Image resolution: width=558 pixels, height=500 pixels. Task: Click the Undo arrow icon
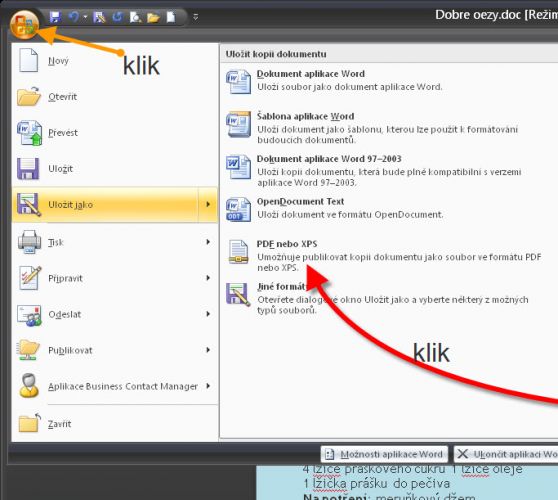click(x=74, y=17)
